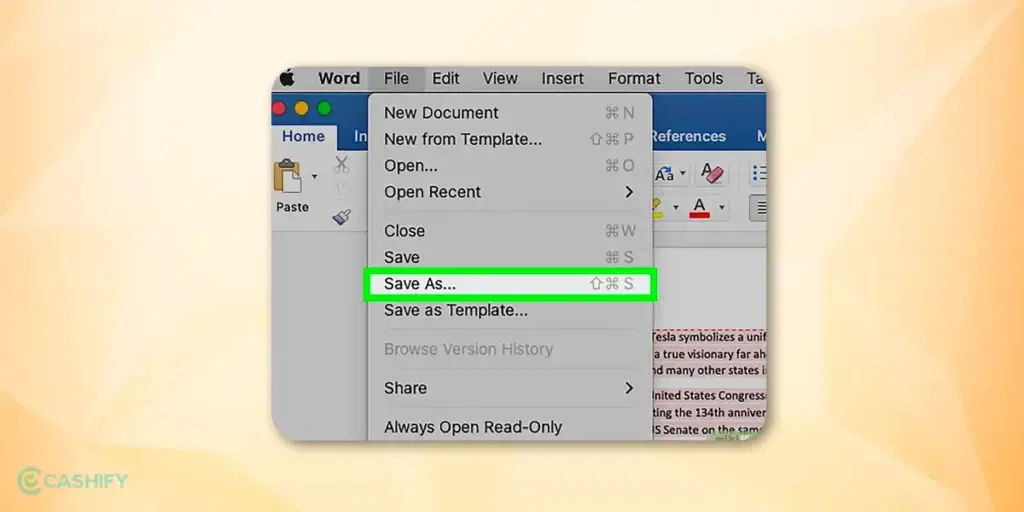This screenshot has height=512, width=1024.
Task: Click the Font Color red A icon
Action: coord(699,208)
